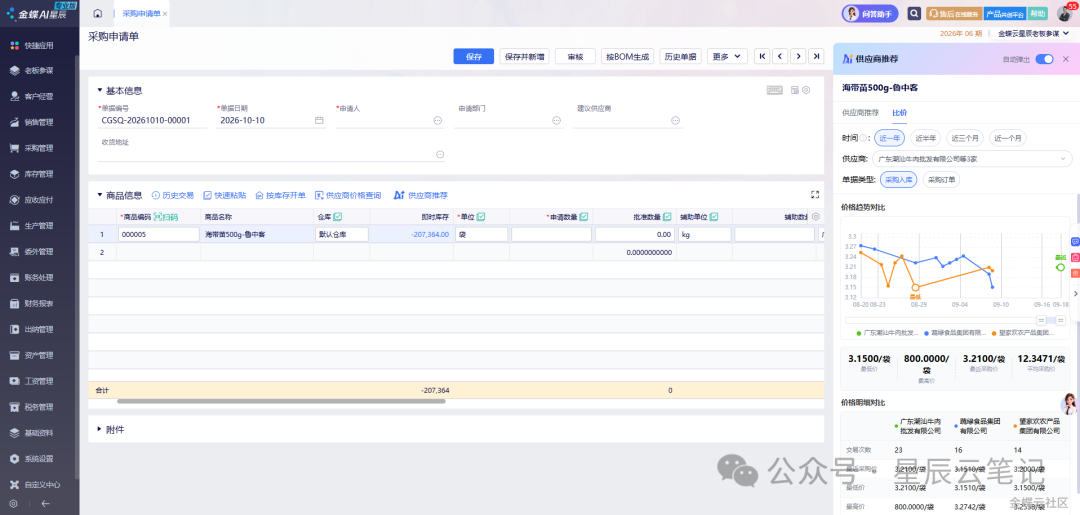Image resolution: width=1080 pixels, height=515 pixels.
Task: Click the top bar search magnifier icon
Action: (x=914, y=13)
